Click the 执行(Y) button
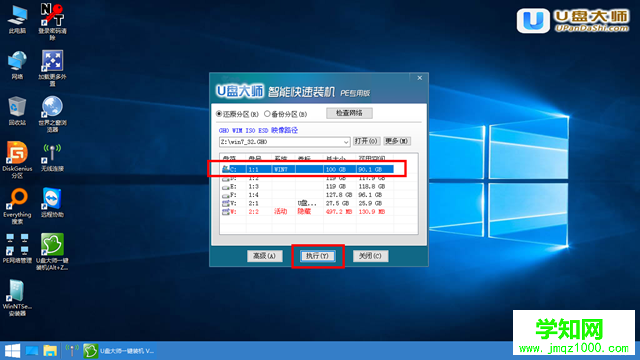Image resolution: width=640 pixels, height=360 pixels. click(318, 256)
